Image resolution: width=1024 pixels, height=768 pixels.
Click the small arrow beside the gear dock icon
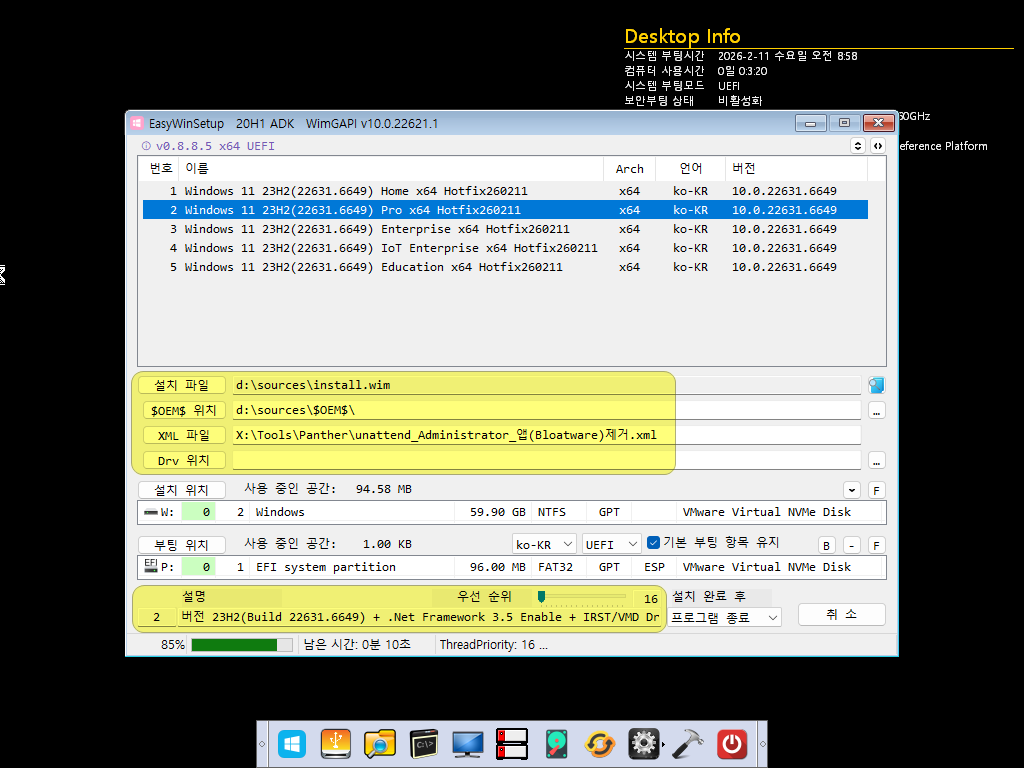pos(664,744)
